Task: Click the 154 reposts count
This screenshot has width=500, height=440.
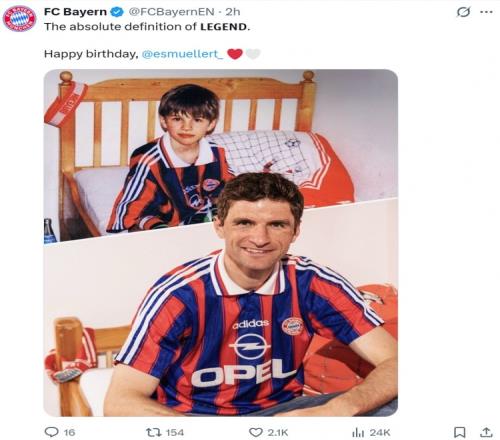Action: click(175, 433)
